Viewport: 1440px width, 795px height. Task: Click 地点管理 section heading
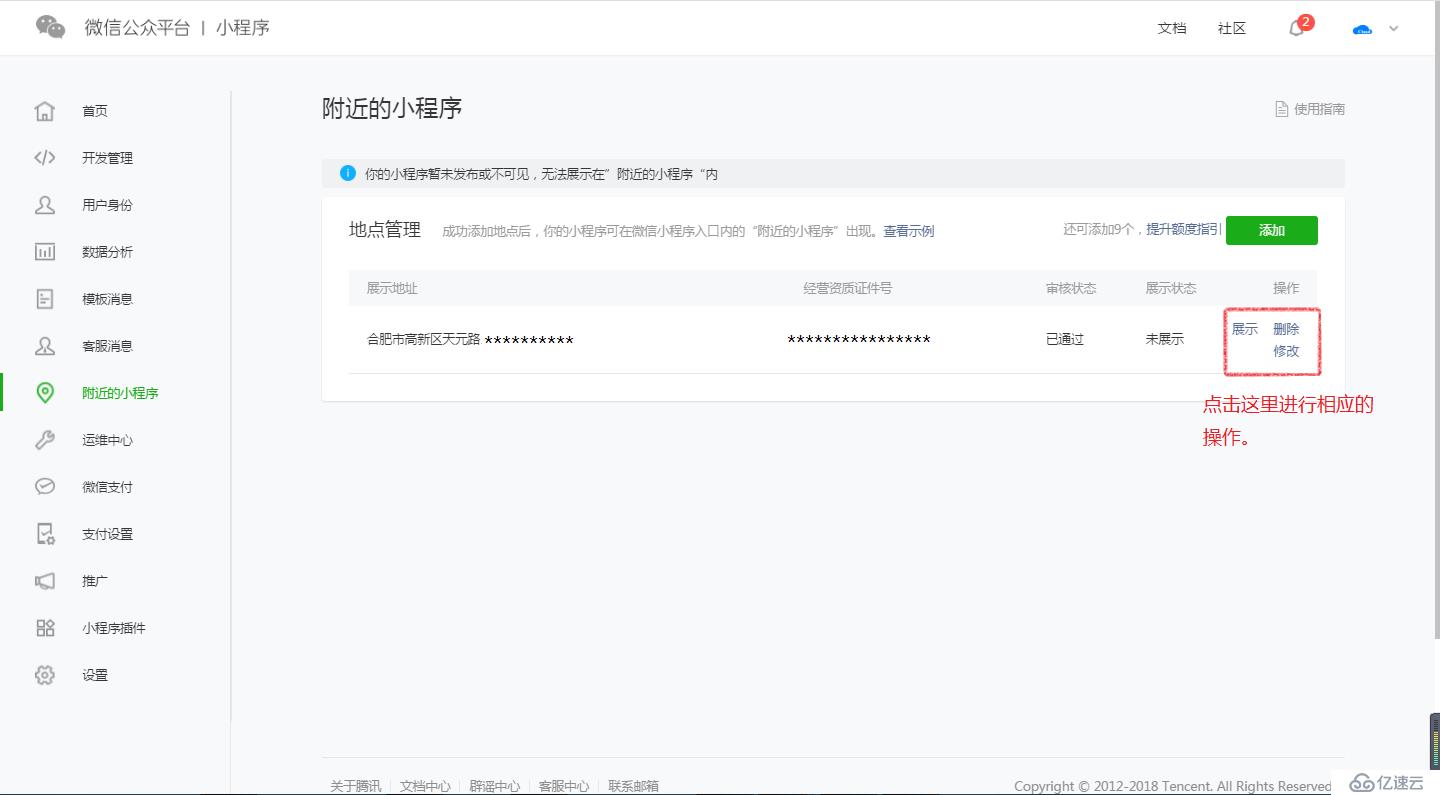tap(385, 229)
